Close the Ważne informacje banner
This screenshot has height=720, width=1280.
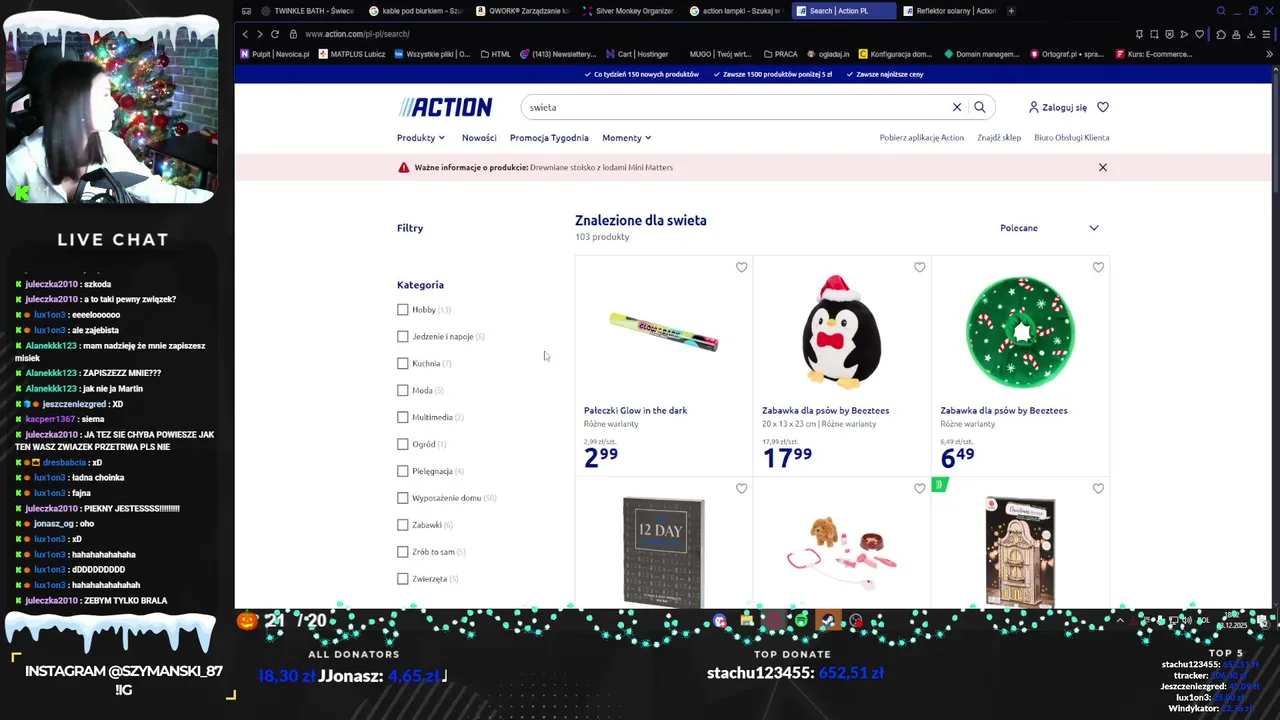point(1103,167)
